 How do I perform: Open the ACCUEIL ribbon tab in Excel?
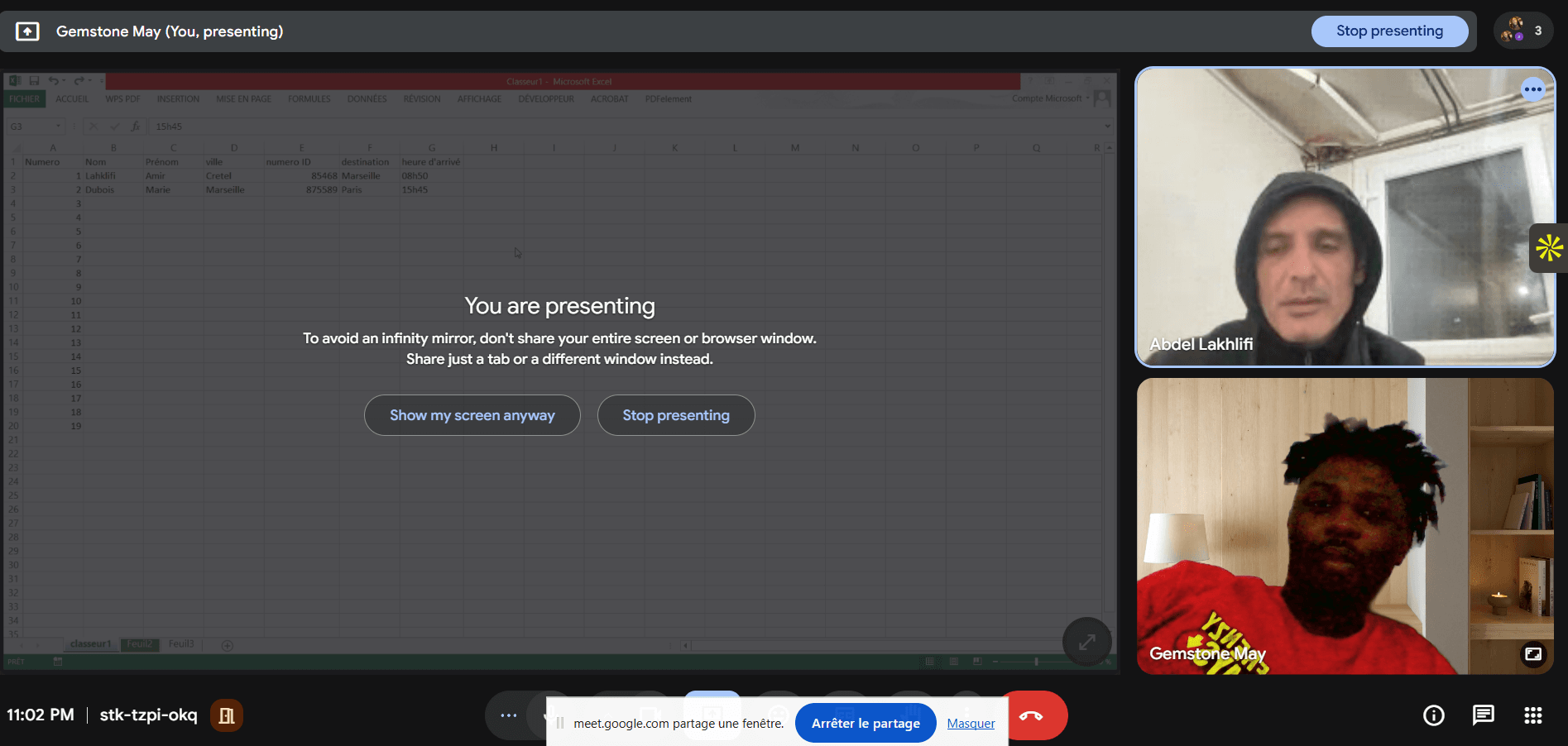coord(72,99)
